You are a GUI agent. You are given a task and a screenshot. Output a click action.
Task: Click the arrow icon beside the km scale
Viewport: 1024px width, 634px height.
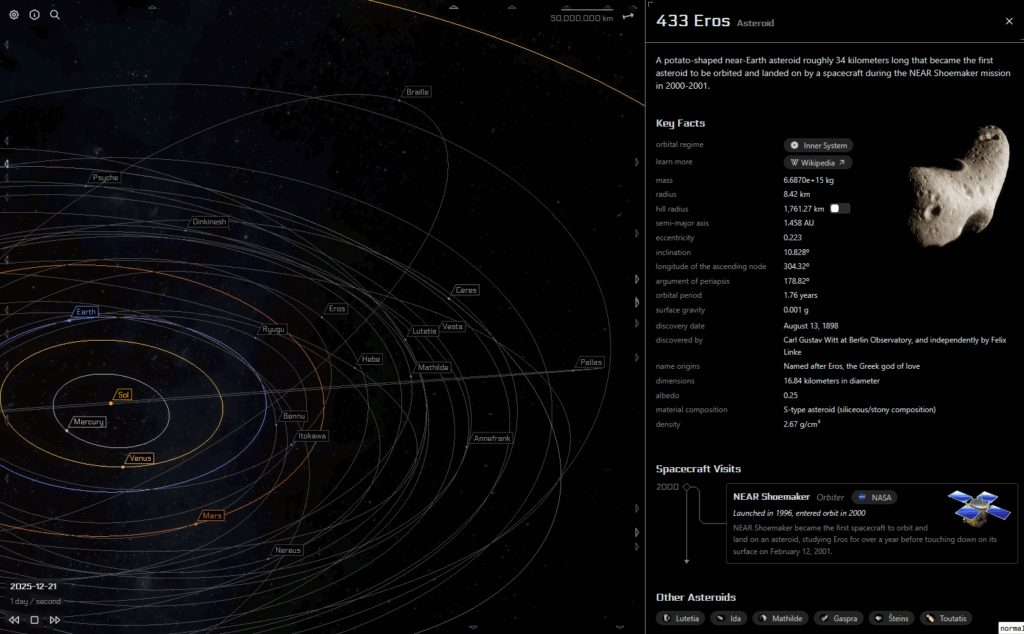(628, 16)
